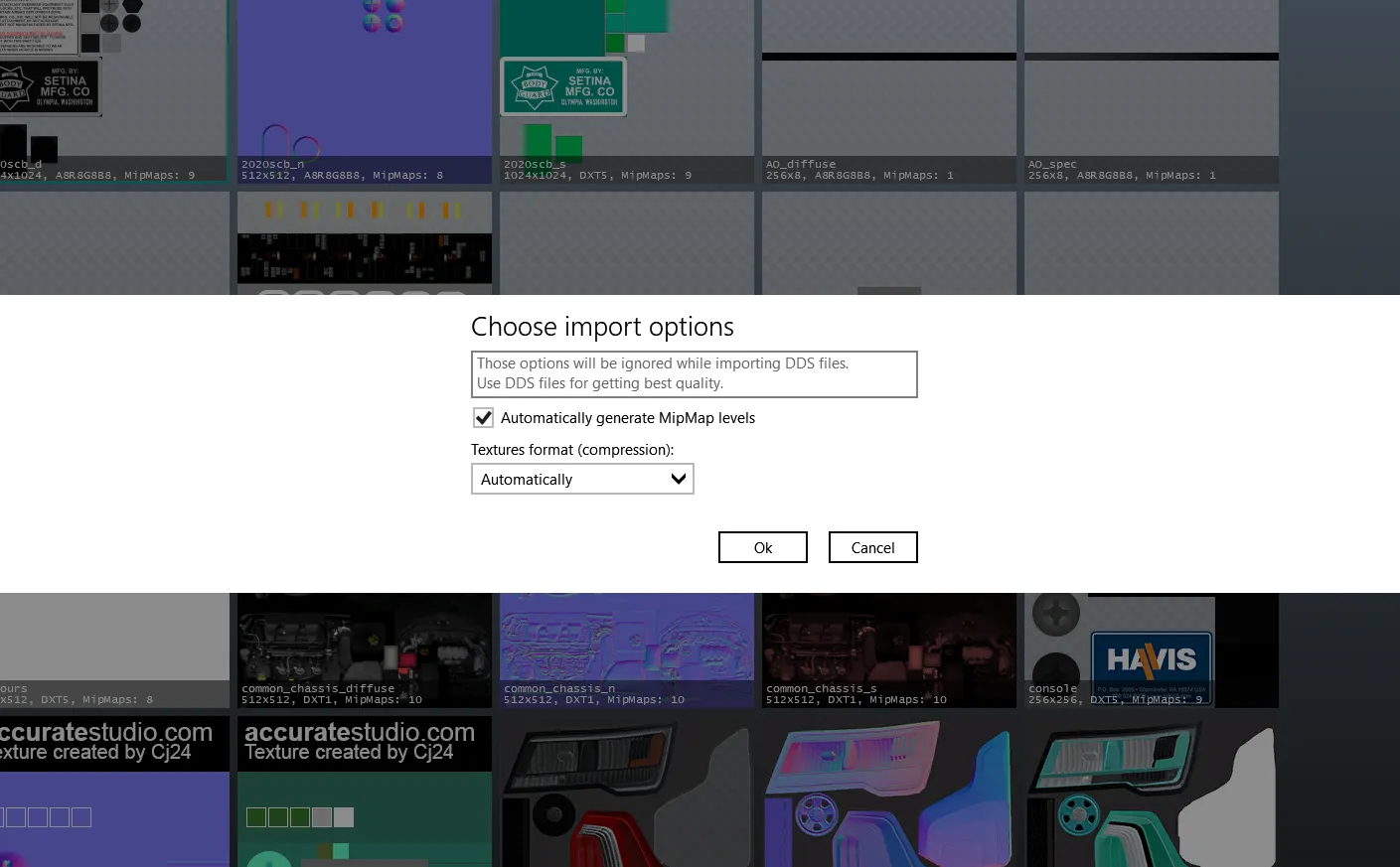Click the DDS files info text box

694,373
